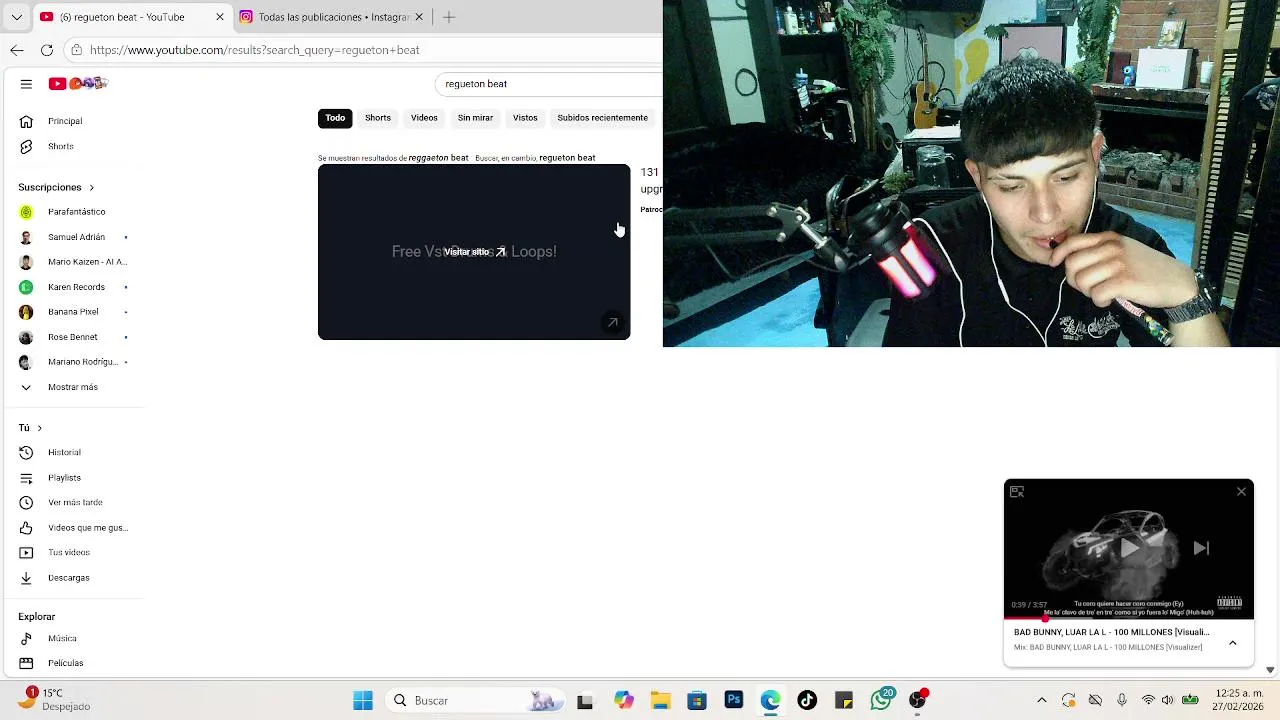The width and height of the screenshot is (1280, 720).
Task: Filter results by Sin mirar chip
Action: pos(475,118)
